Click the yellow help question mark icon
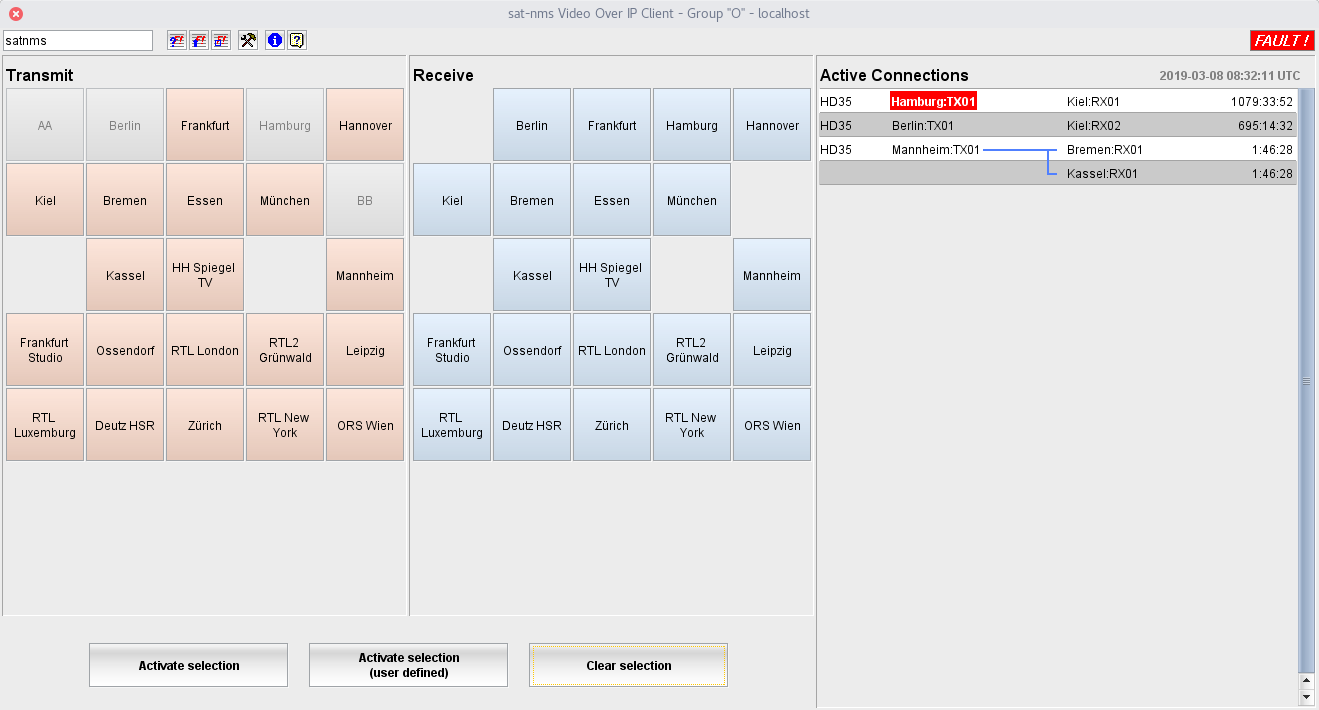 tap(297, 40)
